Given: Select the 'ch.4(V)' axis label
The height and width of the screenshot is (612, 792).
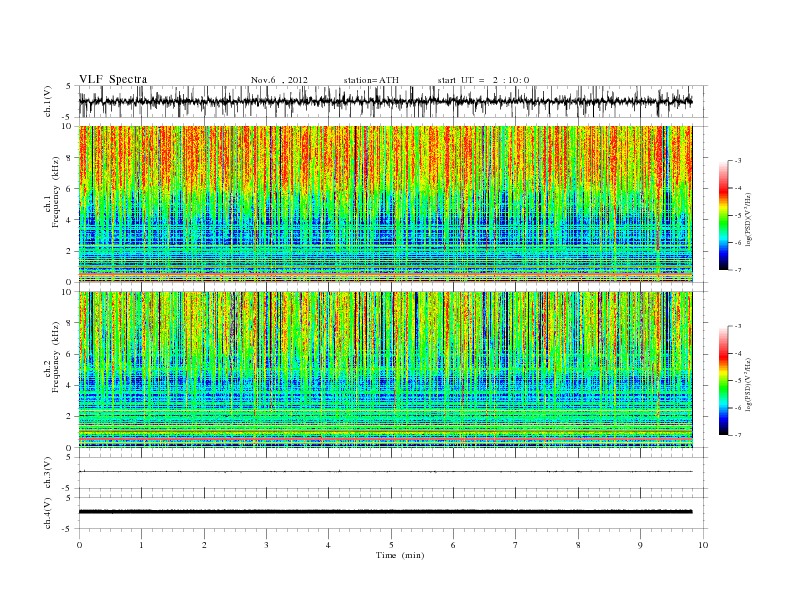Looking at the screenshot, I should 48,513.
